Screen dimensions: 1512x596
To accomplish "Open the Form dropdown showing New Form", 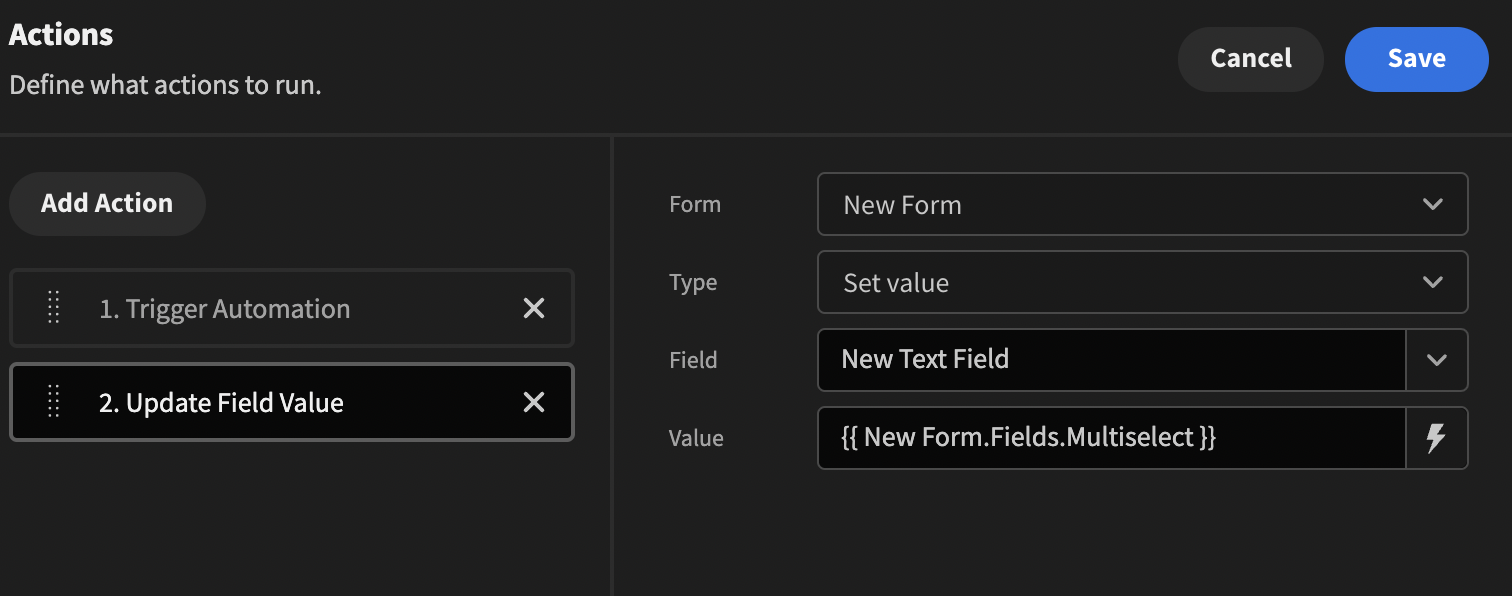I will pyautogui.click(x=1142, y=205).
